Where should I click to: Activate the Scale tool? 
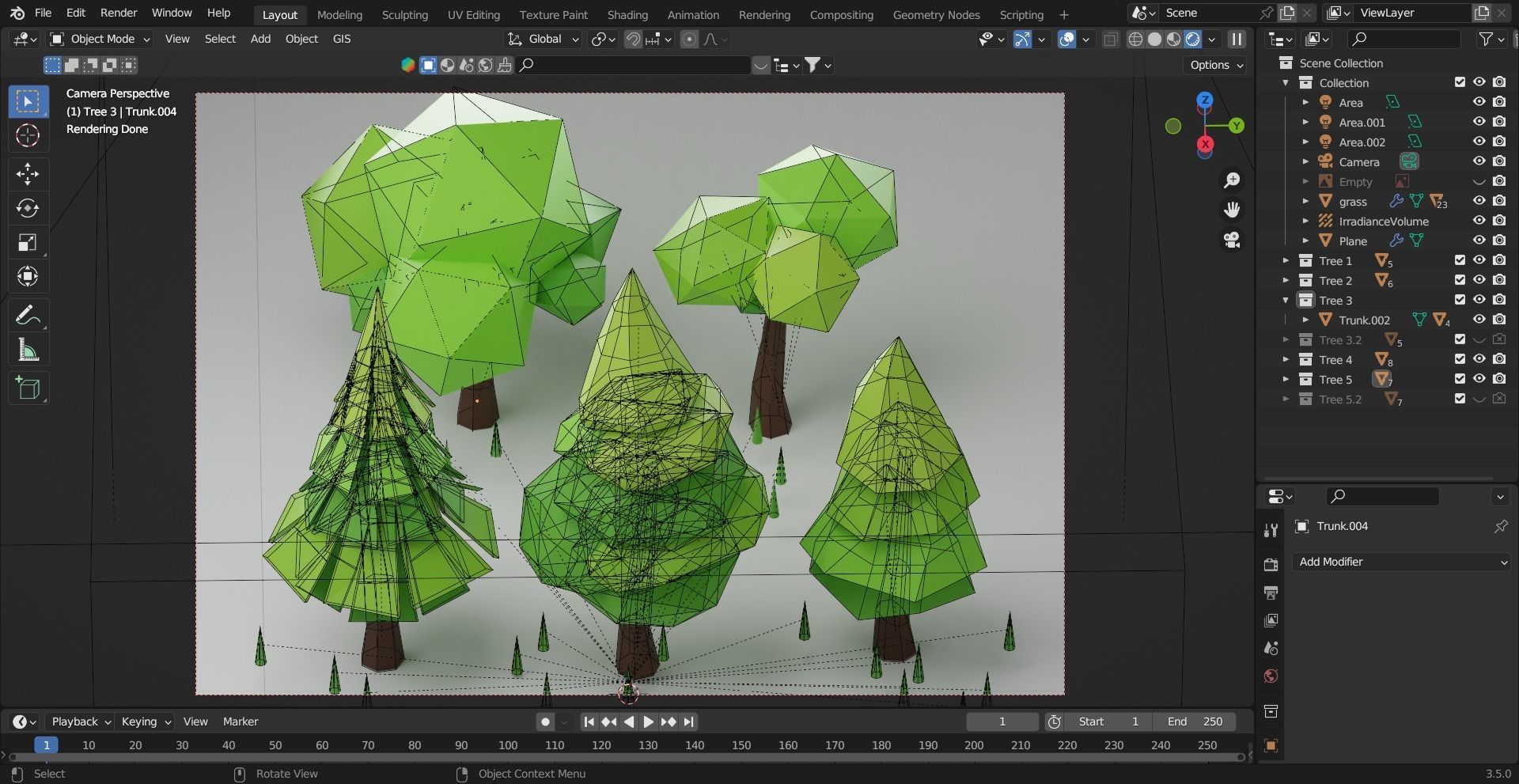tap(28, 242)
